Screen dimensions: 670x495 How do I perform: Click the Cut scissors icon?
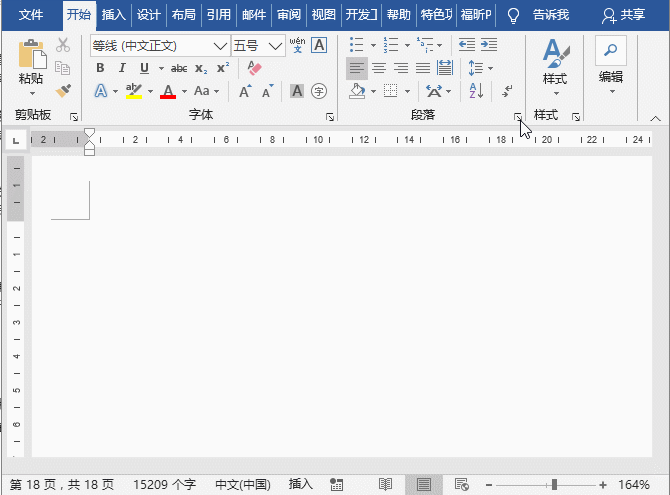(63, 44)
